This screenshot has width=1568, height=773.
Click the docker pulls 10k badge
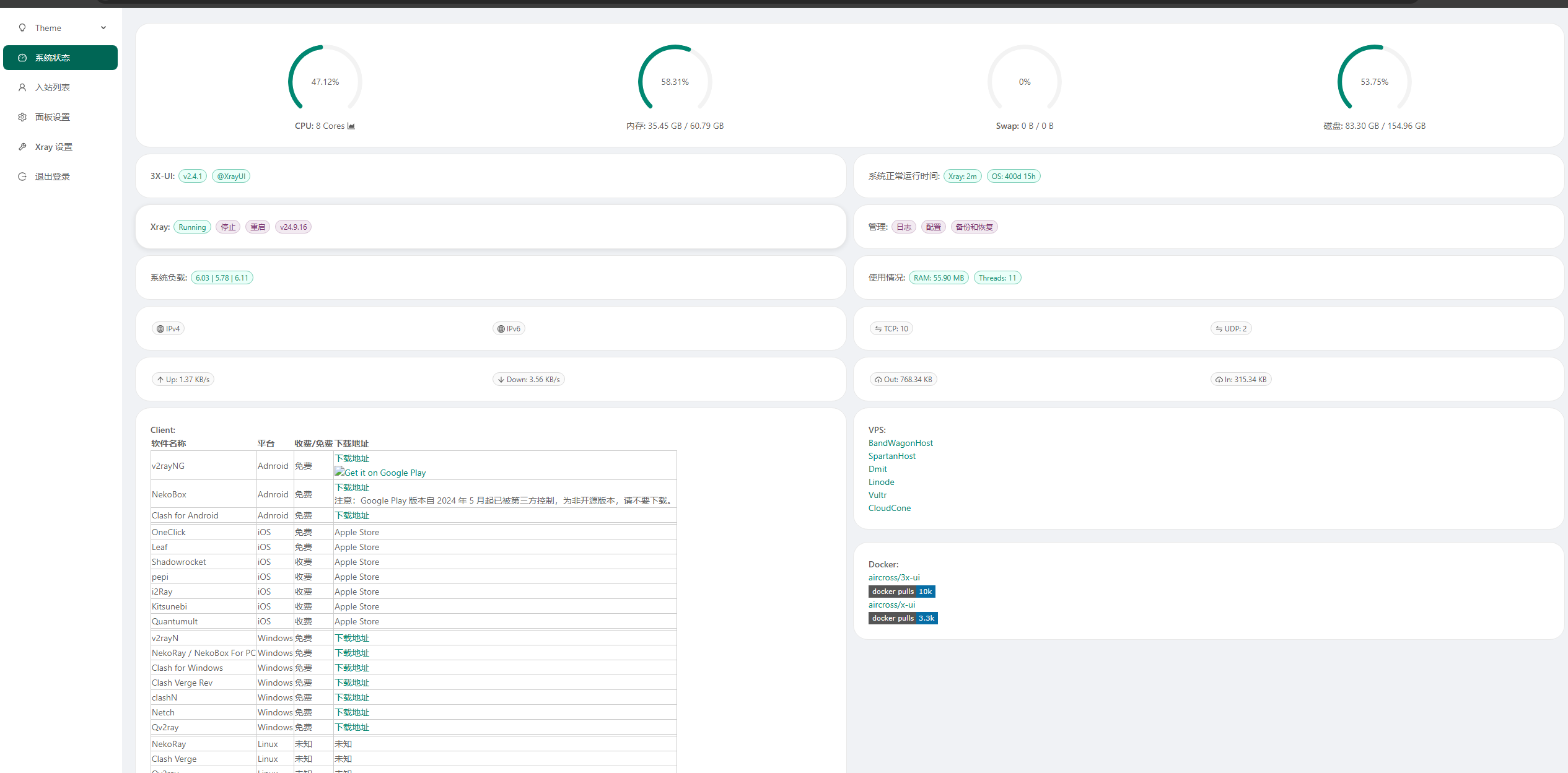pos(901,592)
